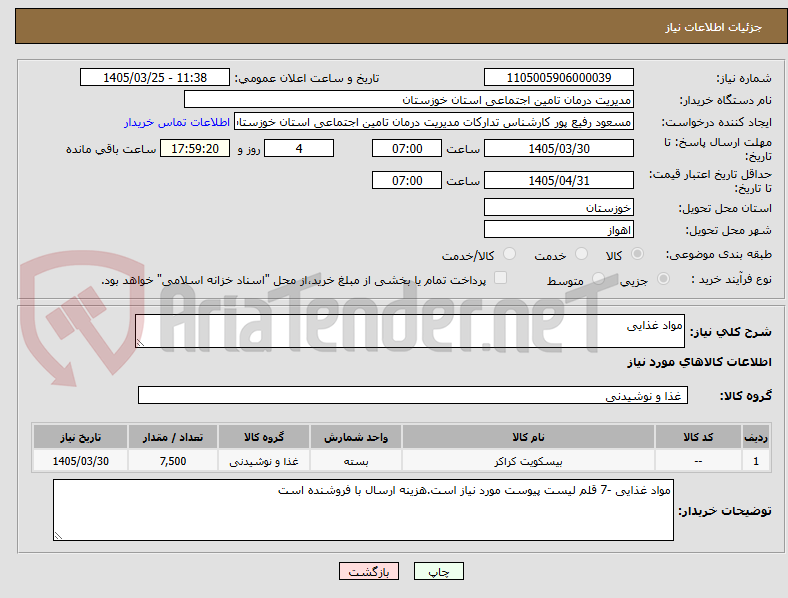Click the row number 1 cell
The width and height of the screenshot is (788, 598).
755,461
